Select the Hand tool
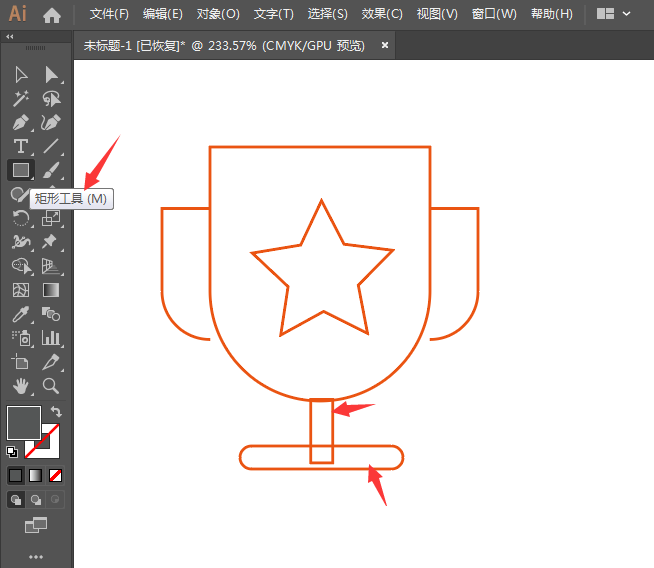654x568 pixels. [x=21, y=386]
